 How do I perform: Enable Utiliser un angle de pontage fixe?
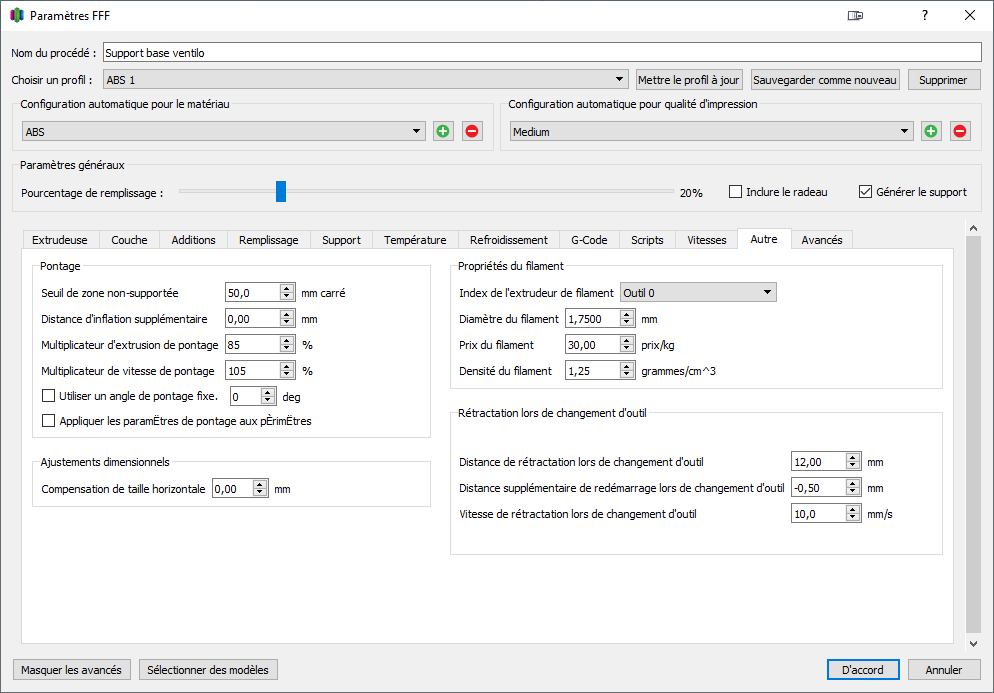(x=48, y=396)
